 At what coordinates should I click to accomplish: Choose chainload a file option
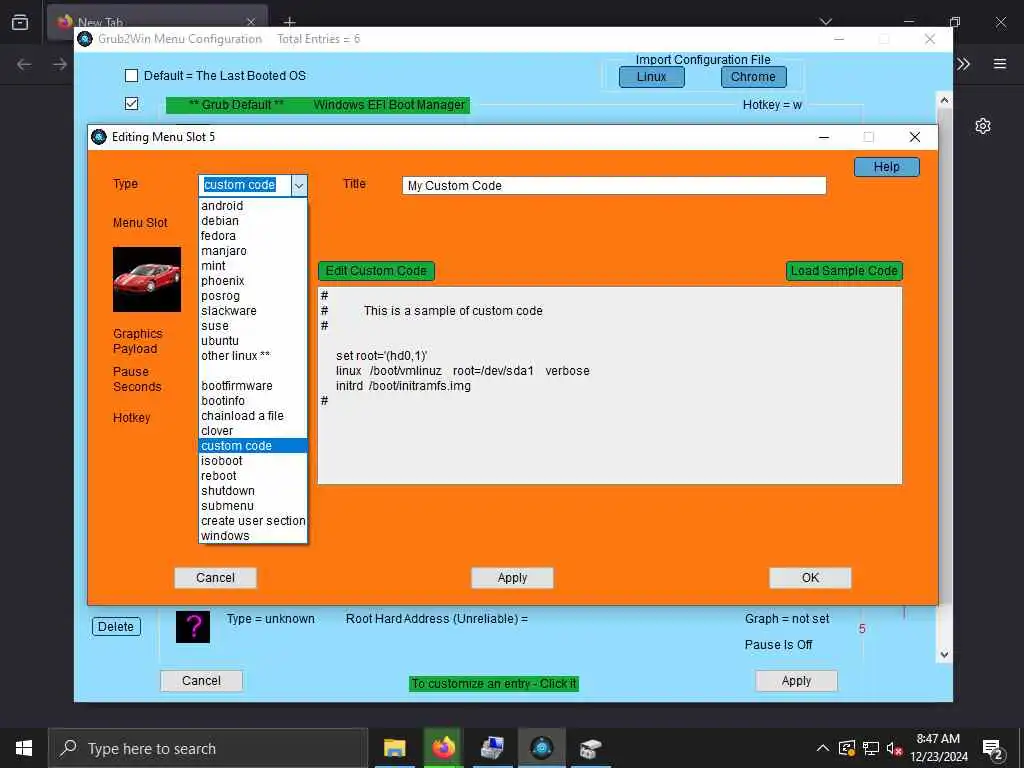coord(253,416)
